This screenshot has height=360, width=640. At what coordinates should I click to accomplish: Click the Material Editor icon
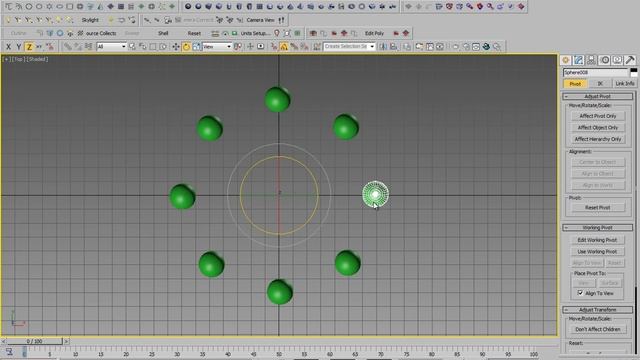(x=456, y=47)
